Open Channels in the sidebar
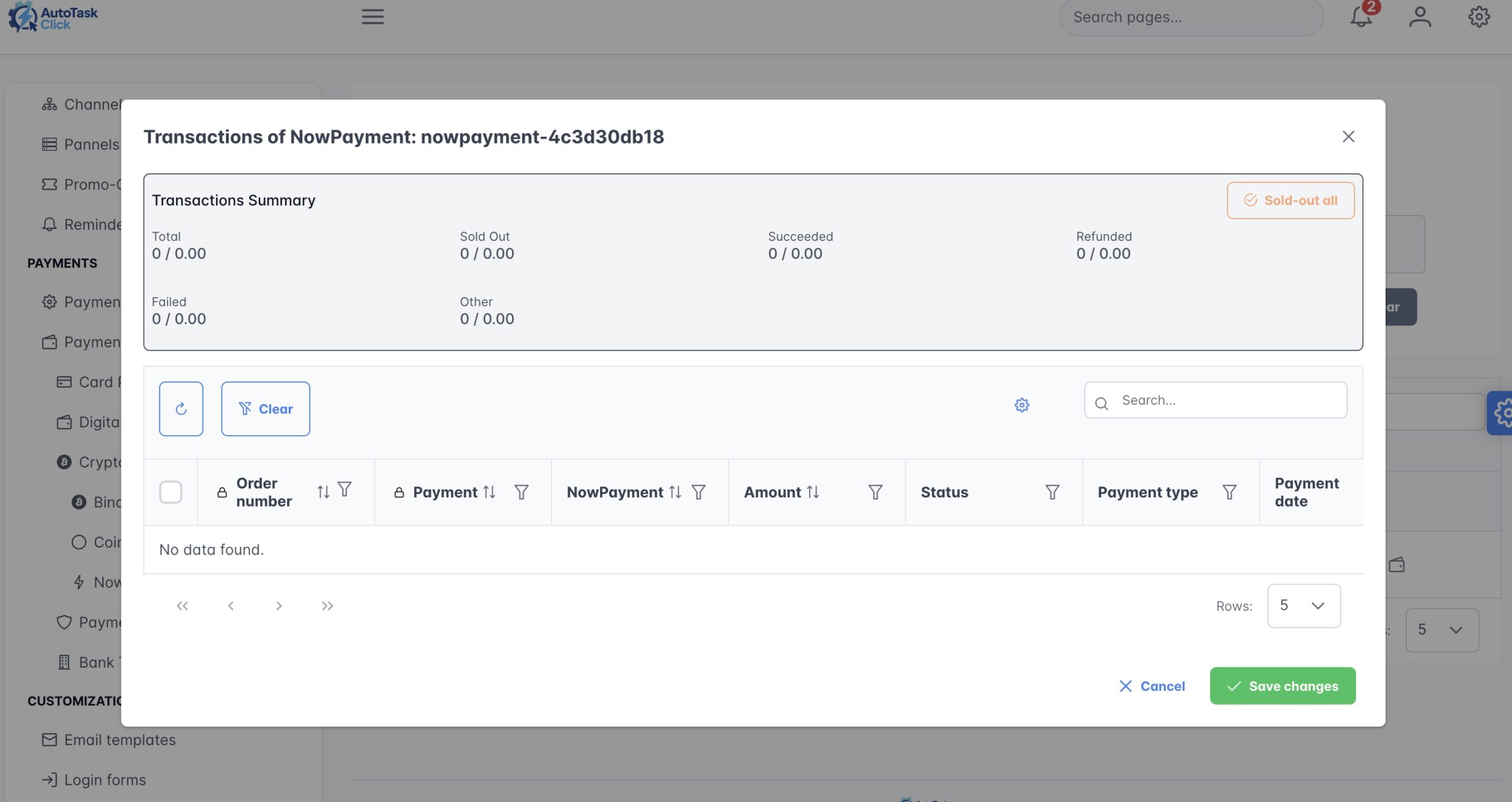This screenshot has width=1512, height=802. click(x=82, y=105)
